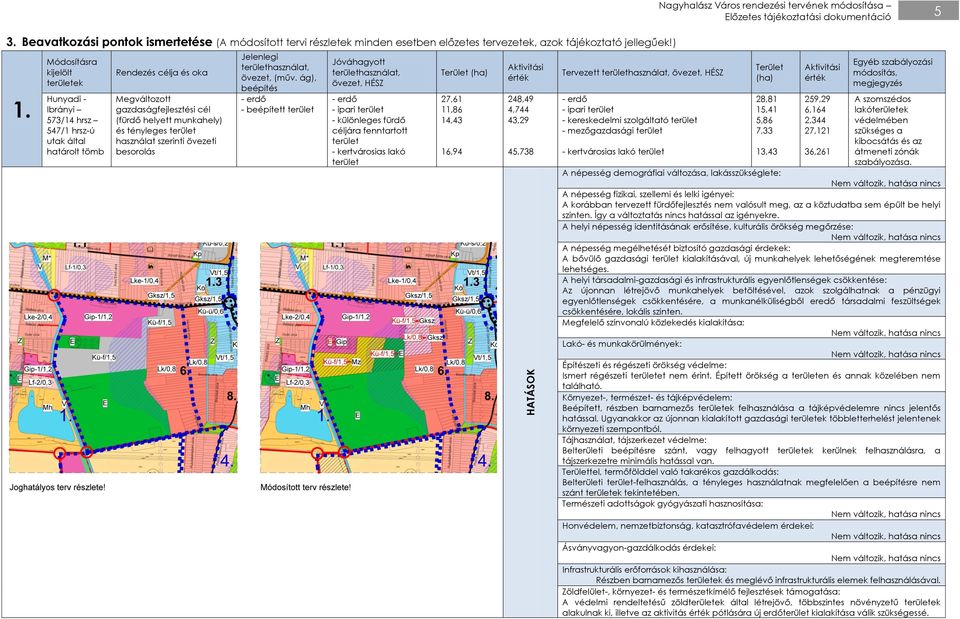The height and width of the screenshot is (619, 960).
Task: Select the "- beépített terület" entry
Action: (277, 110)
